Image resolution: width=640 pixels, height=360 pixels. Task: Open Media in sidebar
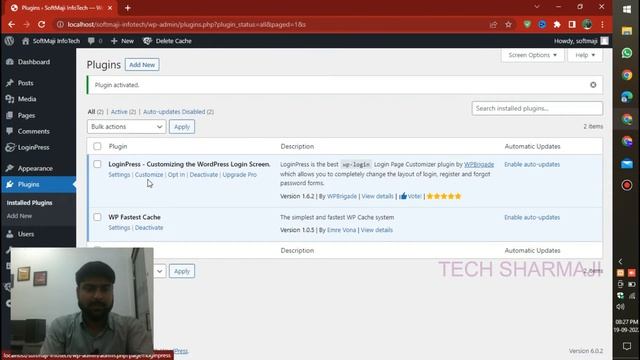[27, 99]
